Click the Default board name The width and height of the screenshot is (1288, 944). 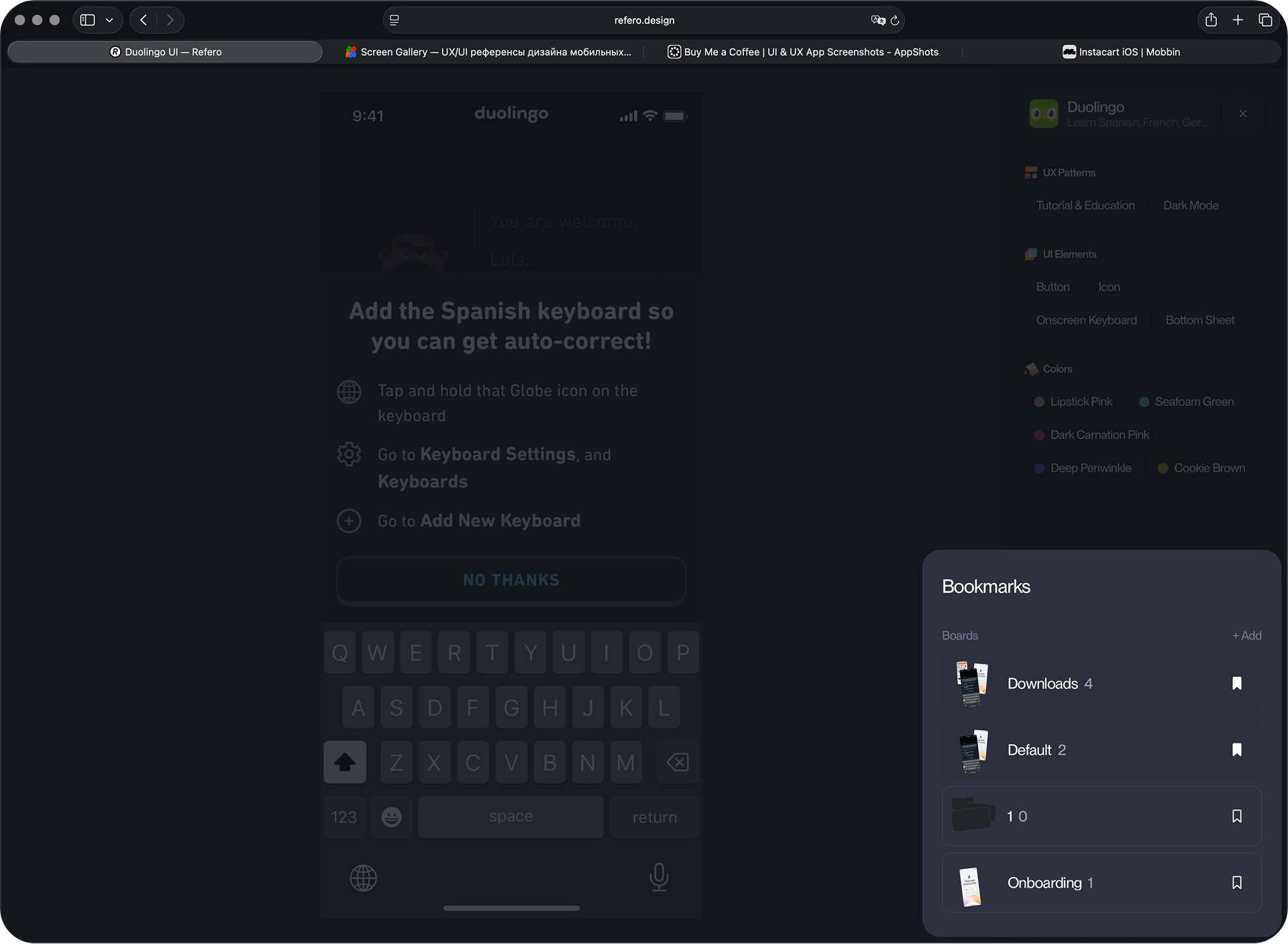(x=1029, y=749)
